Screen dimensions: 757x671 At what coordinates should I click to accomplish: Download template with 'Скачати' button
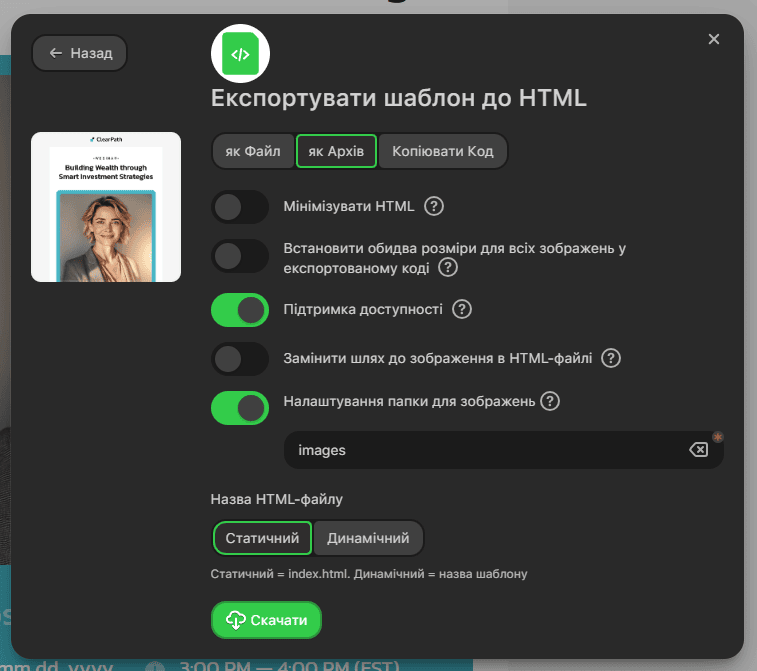(266, 620)
